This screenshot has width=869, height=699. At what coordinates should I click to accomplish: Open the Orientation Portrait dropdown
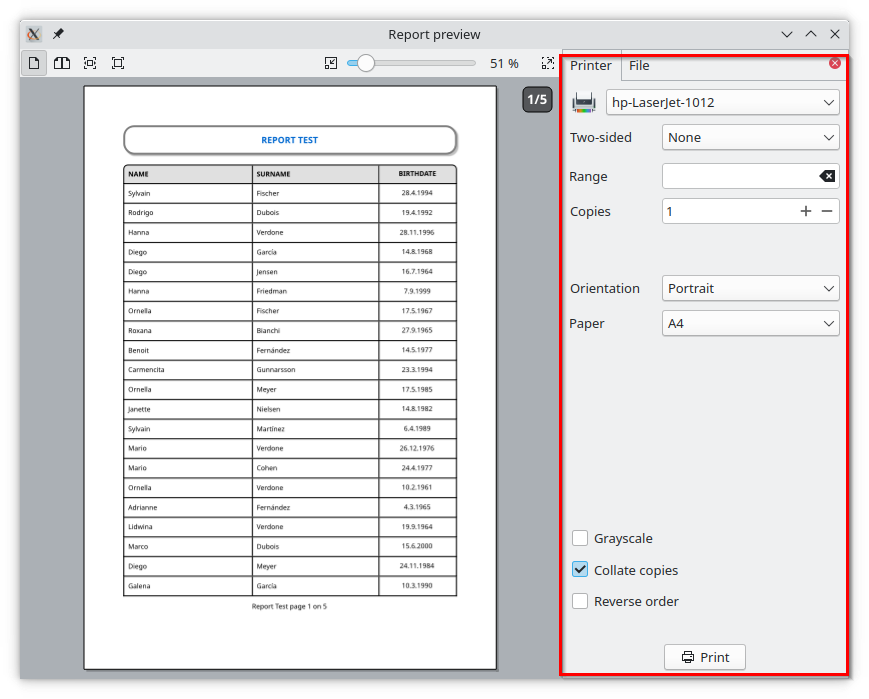click(x=750, y=288)
